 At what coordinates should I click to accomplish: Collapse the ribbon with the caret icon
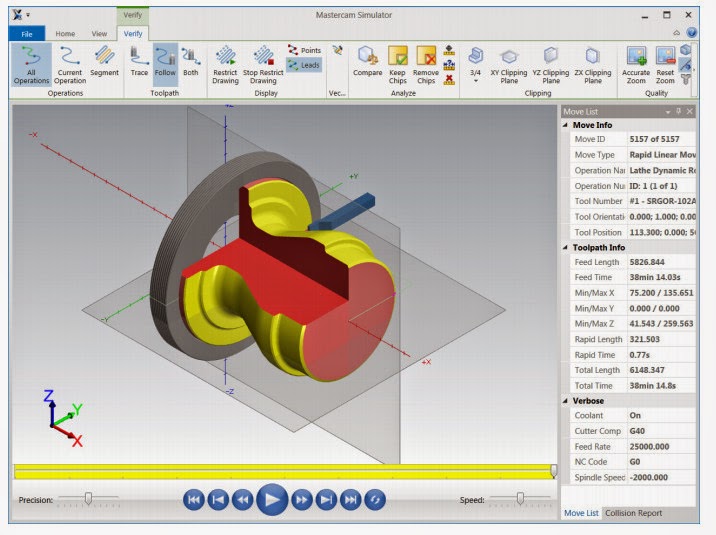click(x=676, y=33)
